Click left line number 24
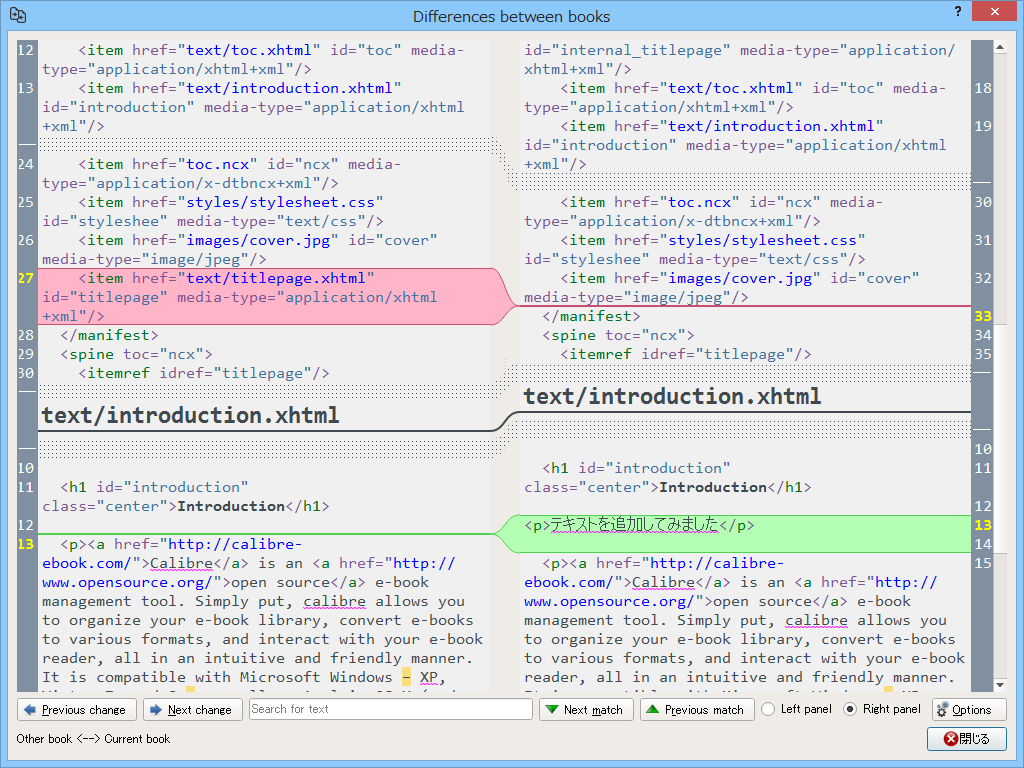Image resolution: width=1024 pixels, height=768 pixels. pyautogui.click(x=25, y=164)
